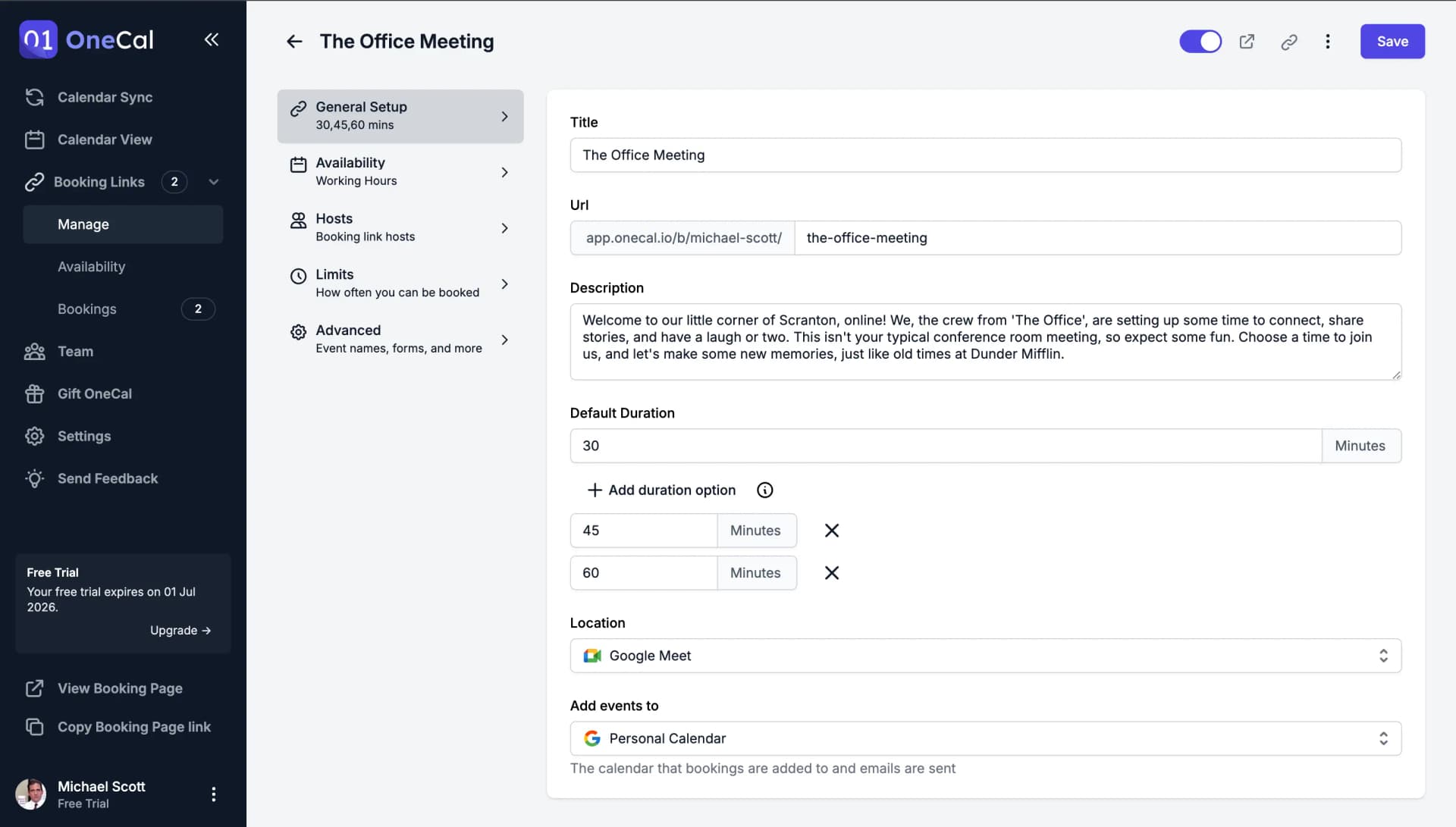The width and height of the screenshot is (1456, 827).
Task: Click the Gift OneCal gift icon
Action: (x=34, y=394)
